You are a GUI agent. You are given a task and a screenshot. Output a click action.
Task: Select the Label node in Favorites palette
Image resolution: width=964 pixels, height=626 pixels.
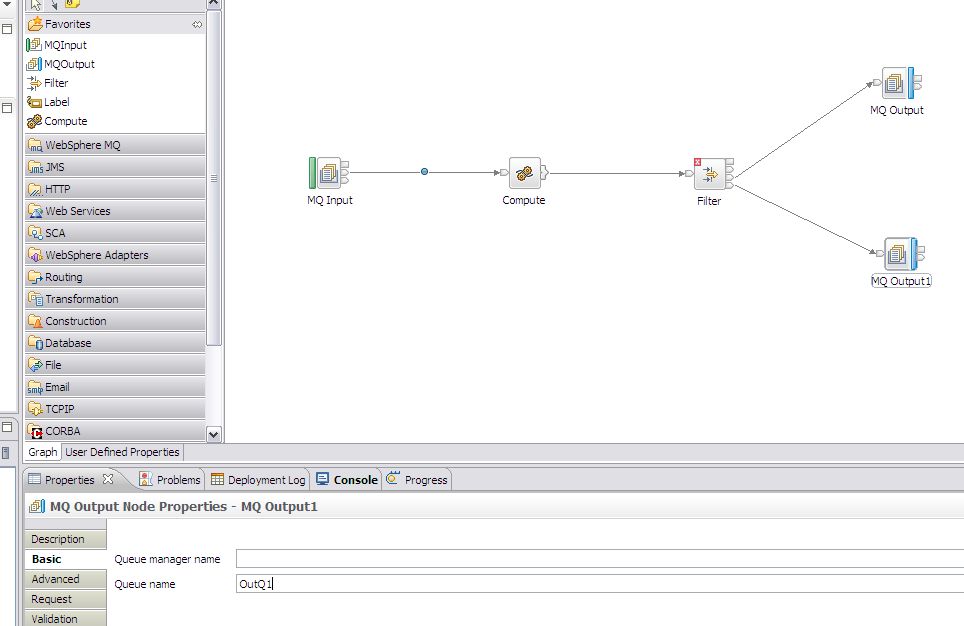pos(48,102)
